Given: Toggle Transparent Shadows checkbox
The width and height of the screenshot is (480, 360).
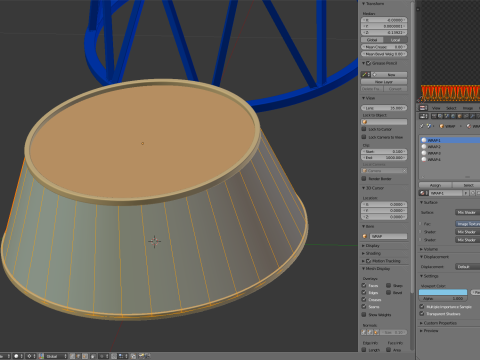Looking at the screenshot, I should click(x=422, y=313).
